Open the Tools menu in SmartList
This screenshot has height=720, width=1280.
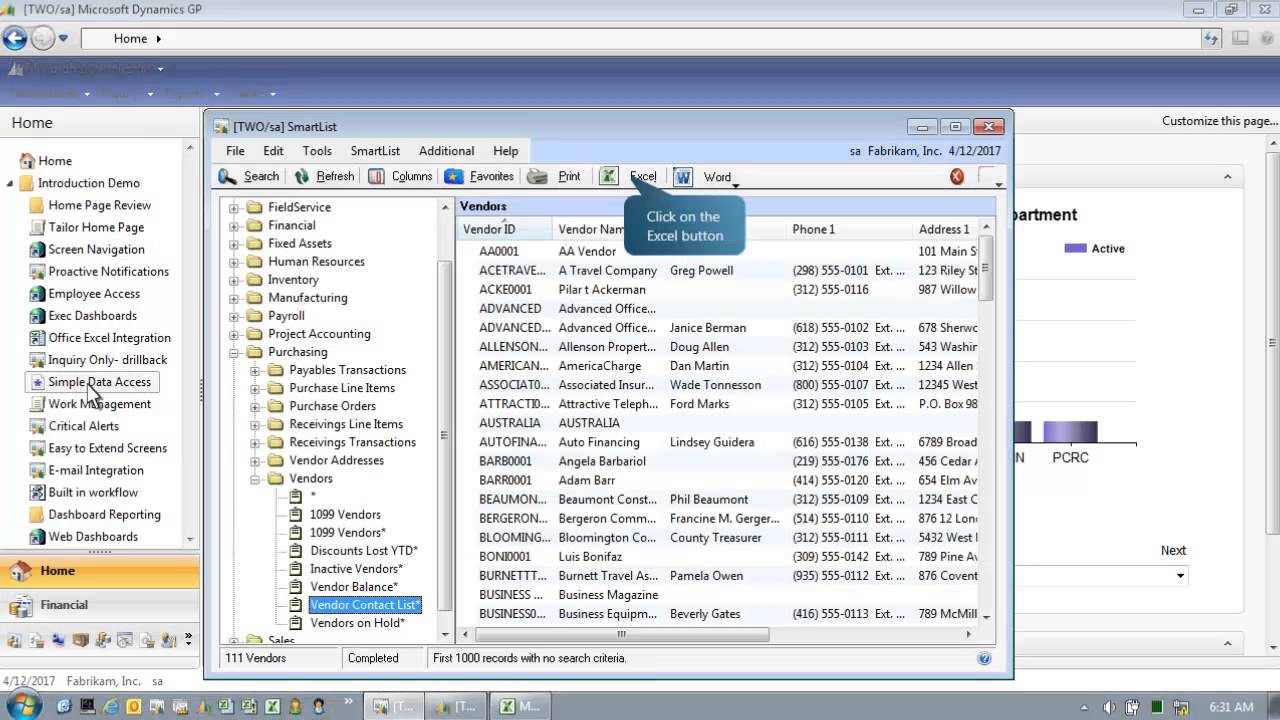[317, 151]
